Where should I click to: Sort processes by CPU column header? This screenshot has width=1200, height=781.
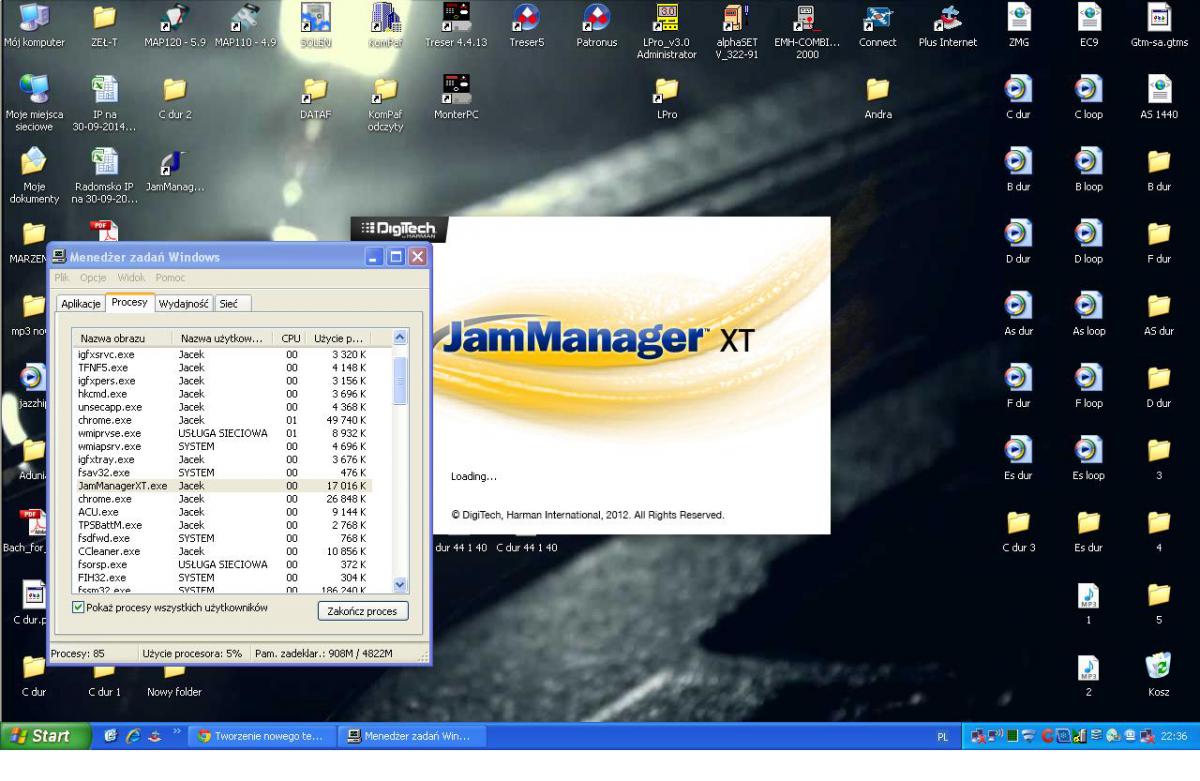point(291,338)
